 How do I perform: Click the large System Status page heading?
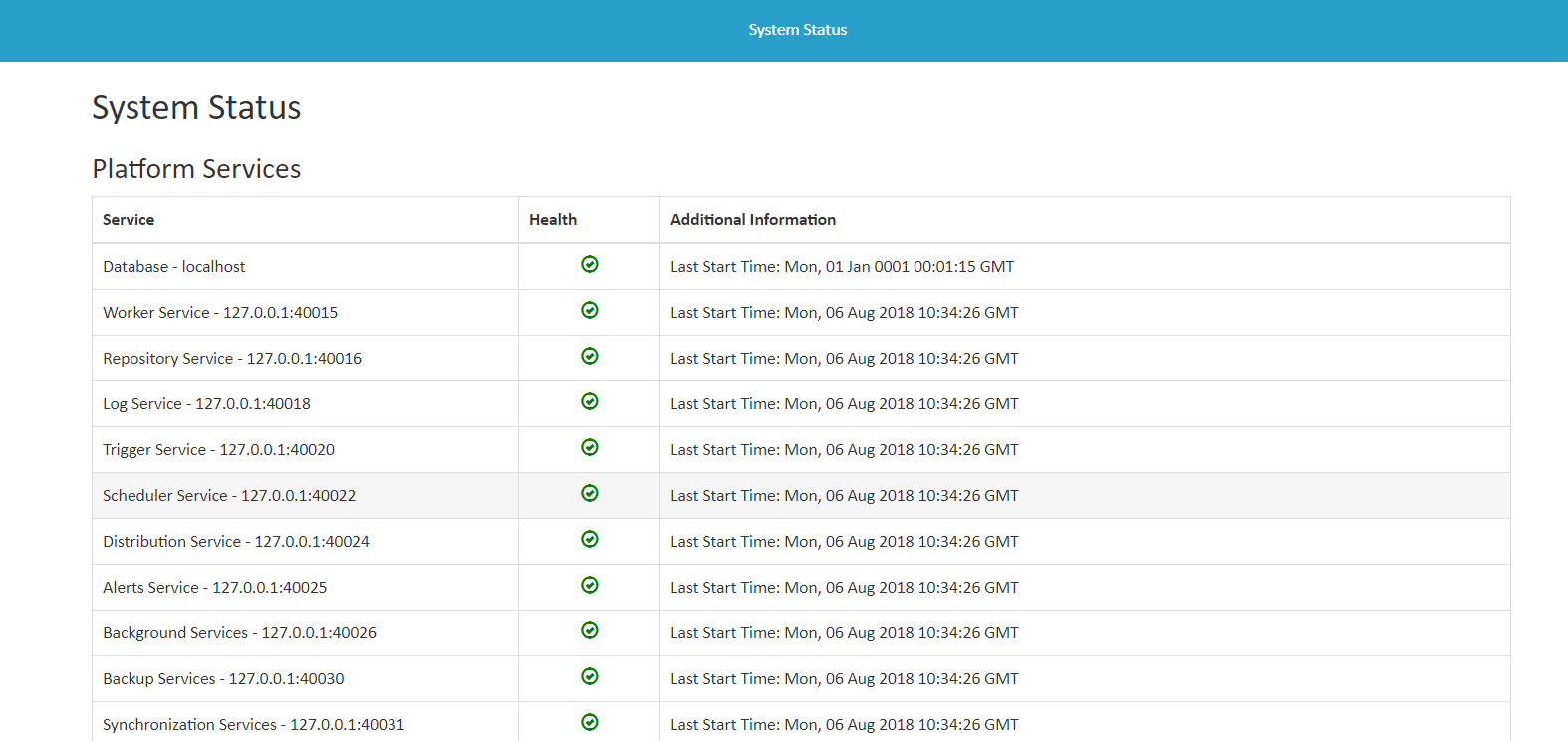[196, 108]
